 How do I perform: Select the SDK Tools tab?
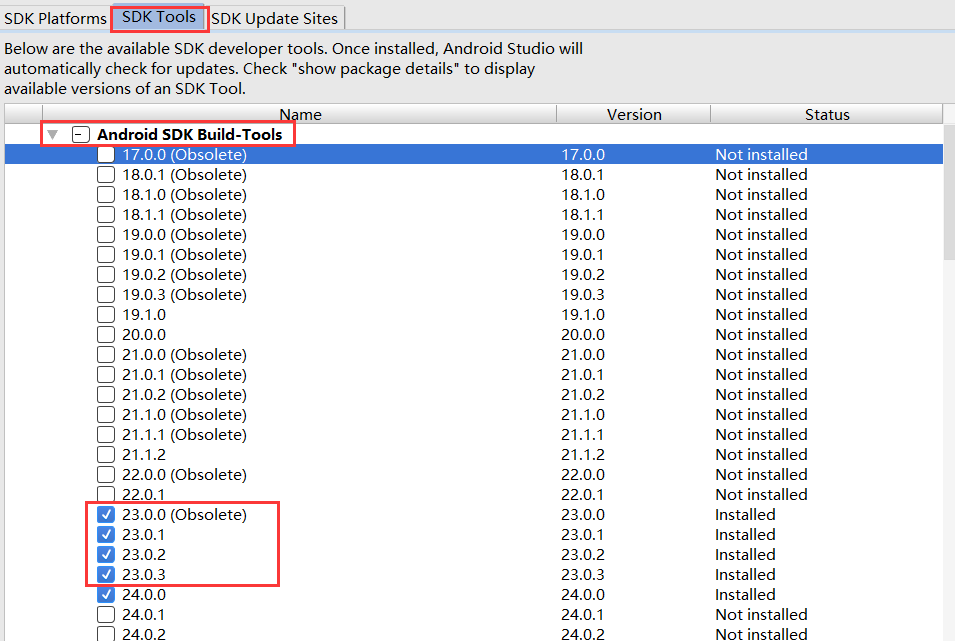(x=159, y=17)
